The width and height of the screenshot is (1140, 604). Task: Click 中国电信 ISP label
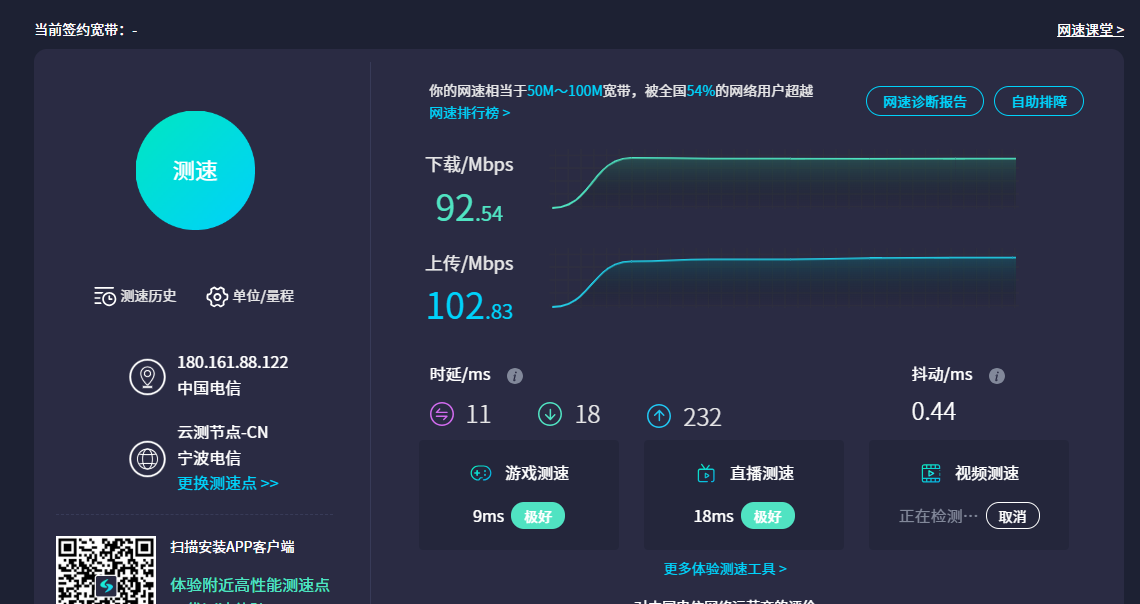[209, 388]
